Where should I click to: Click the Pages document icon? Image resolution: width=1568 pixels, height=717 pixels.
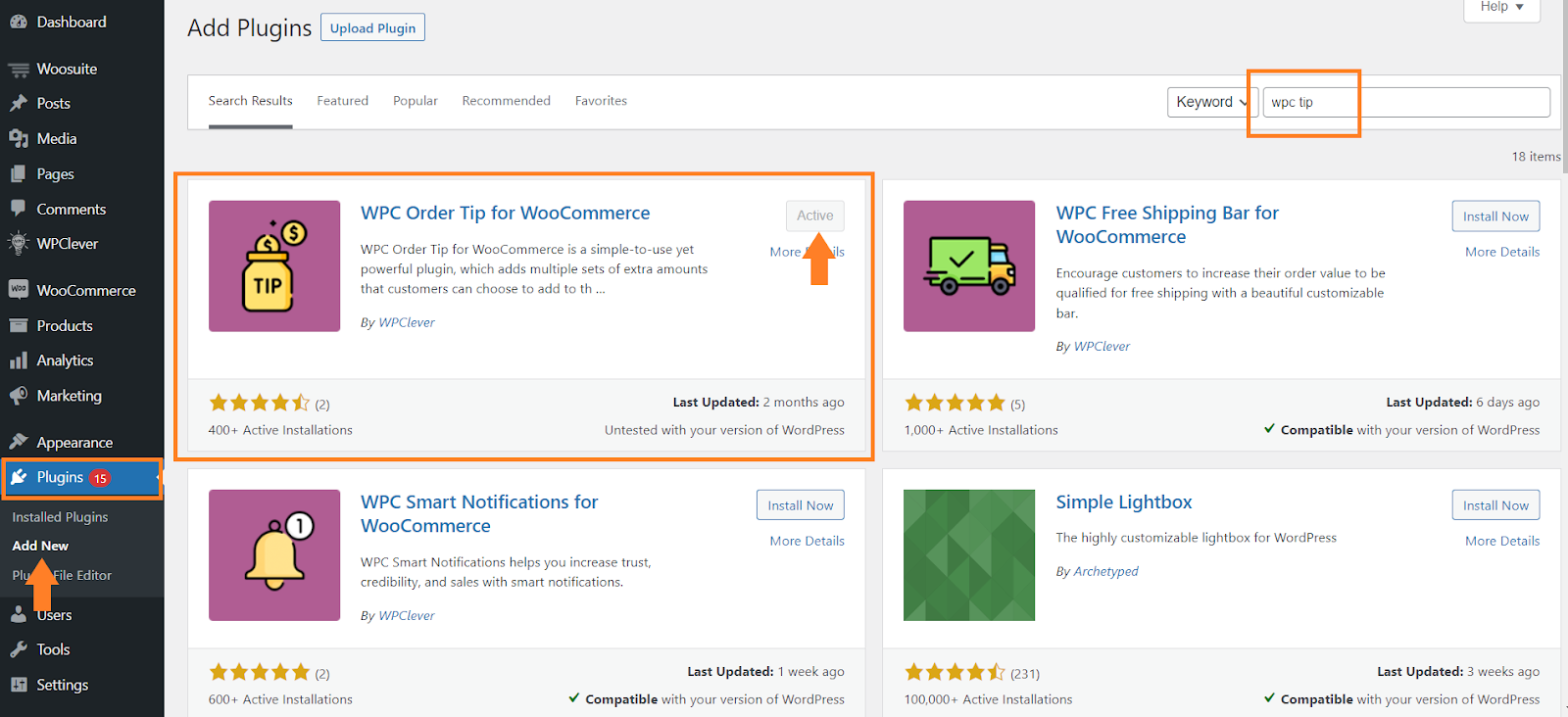[19, 173]
